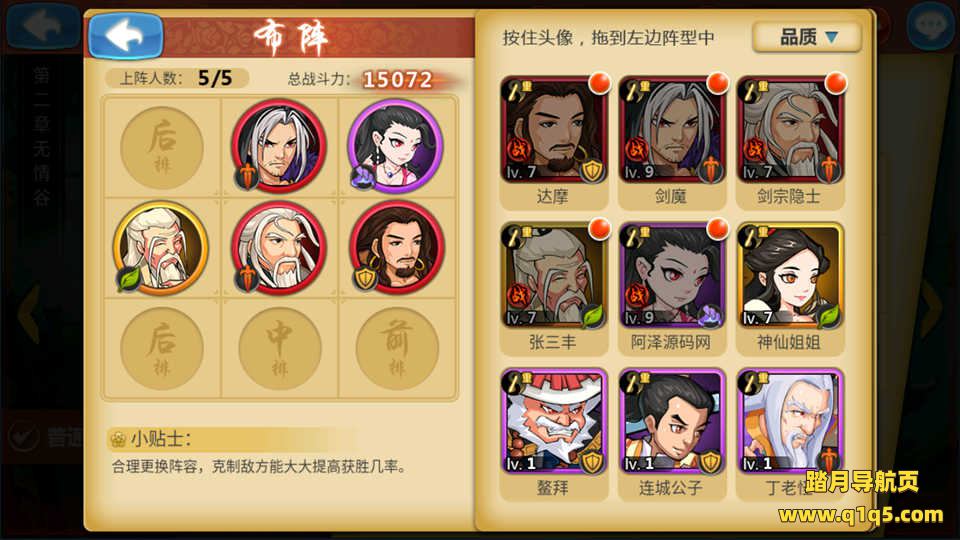Tap the empty 后排 slot in top row
Screen dimensions: 960x540
(x=162, y=147)
